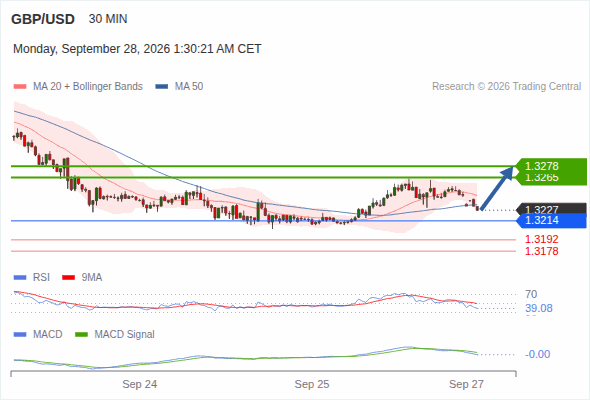Click the Sep 27 date axis label

[466, 384]
